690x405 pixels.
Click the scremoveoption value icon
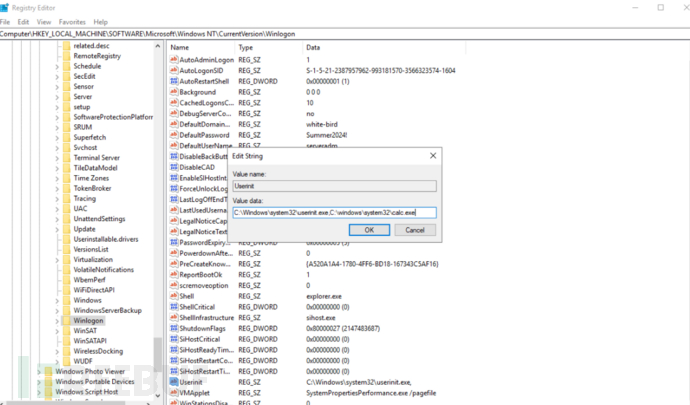(174, 285)
